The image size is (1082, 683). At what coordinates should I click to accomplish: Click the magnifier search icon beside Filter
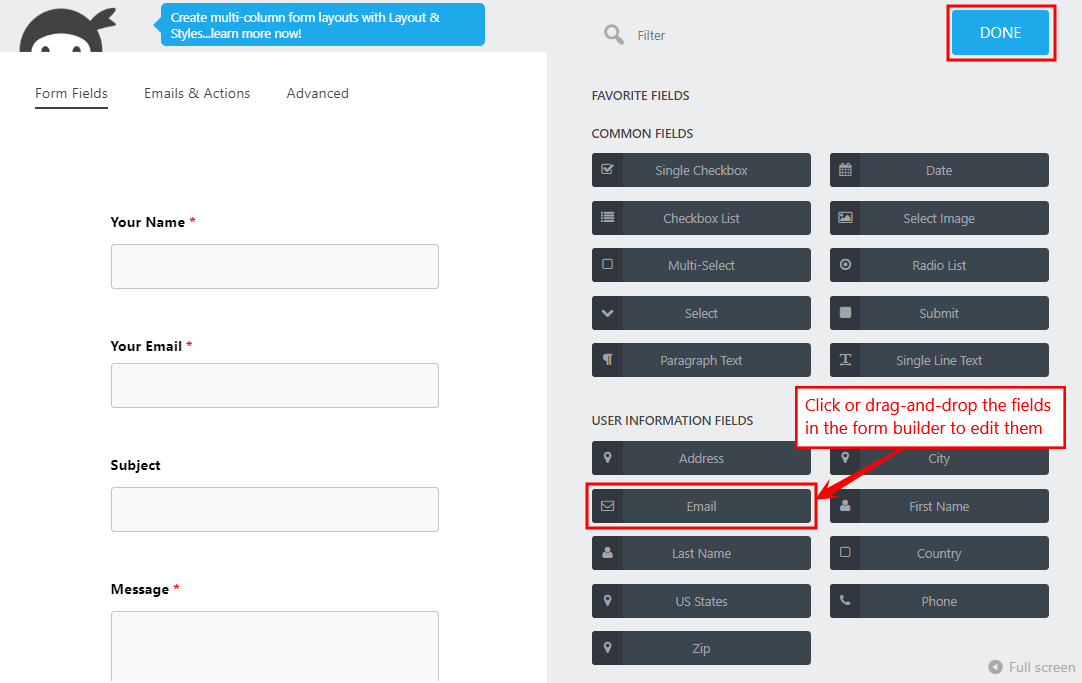click(x=613, y=35)
